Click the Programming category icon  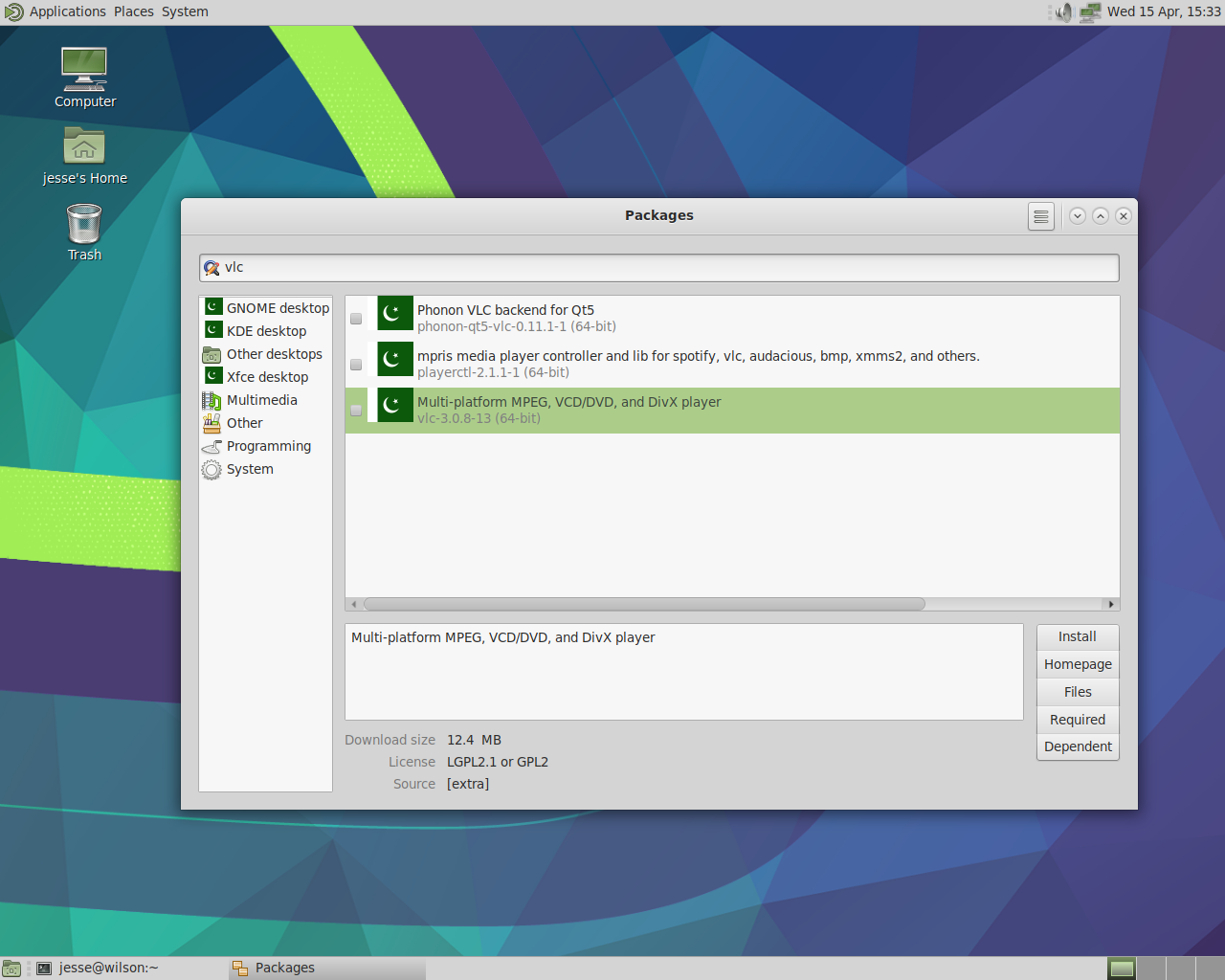212,446
